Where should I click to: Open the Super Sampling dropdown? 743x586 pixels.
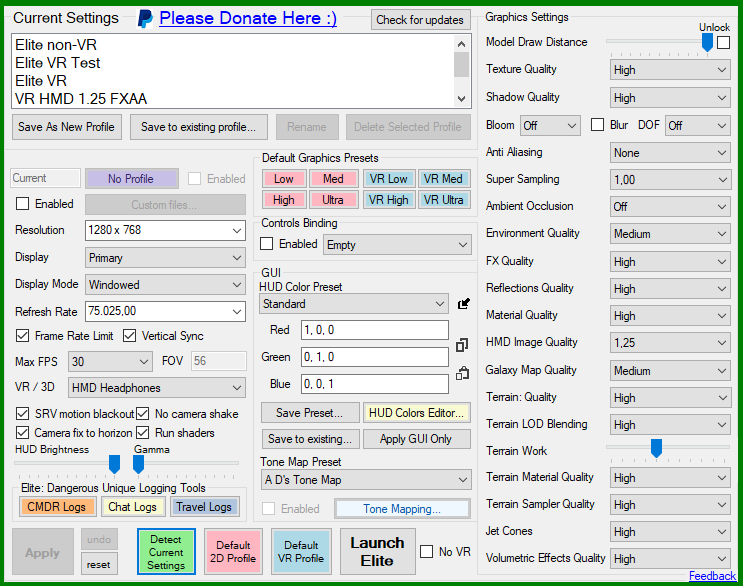(670, 180)
